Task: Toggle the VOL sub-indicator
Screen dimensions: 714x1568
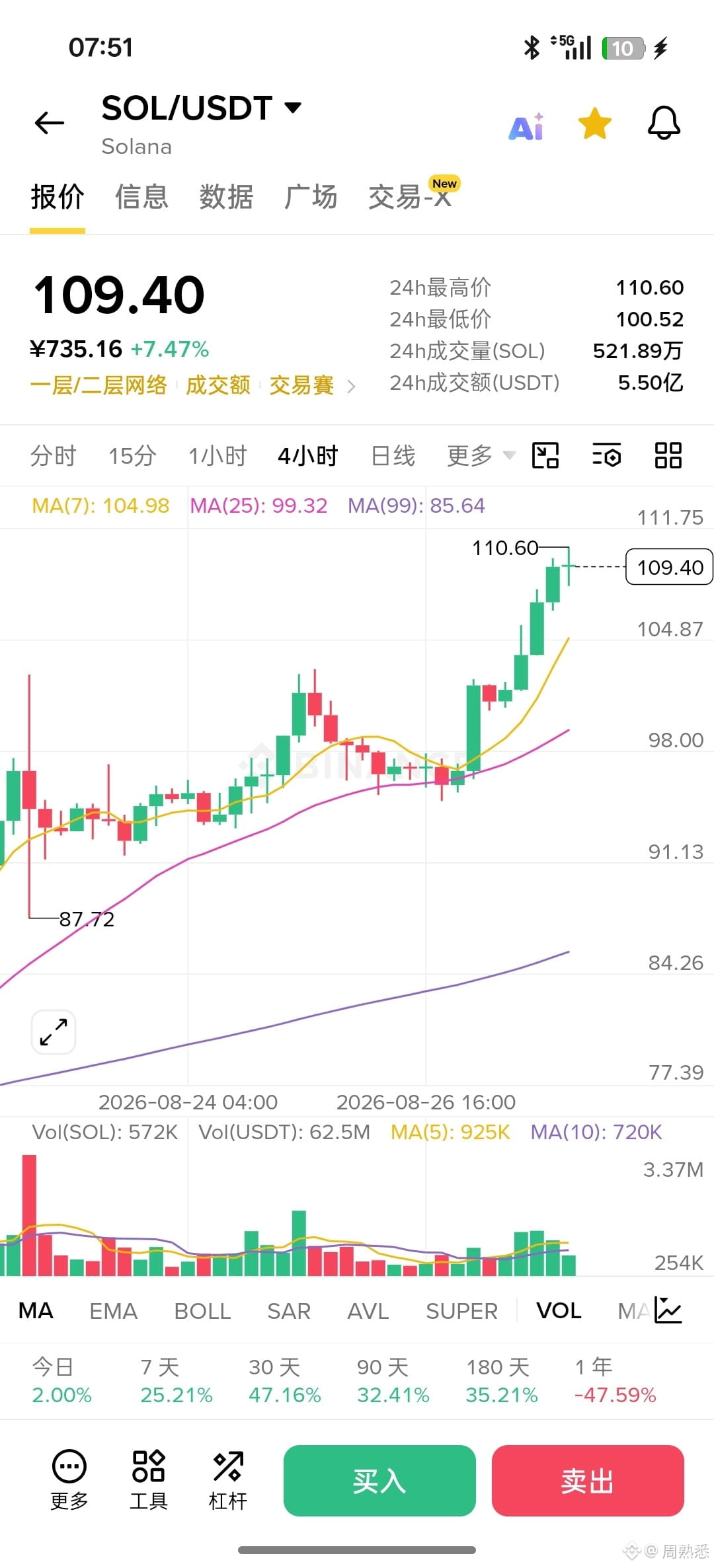Action: tap(559, 1310)
